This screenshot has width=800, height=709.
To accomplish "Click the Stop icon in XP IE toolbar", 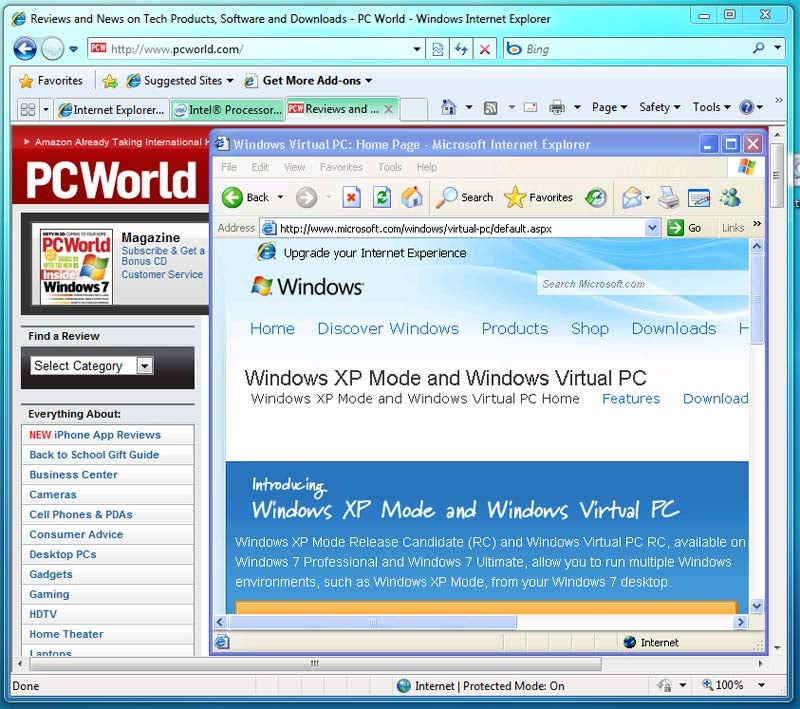I will coord(351,197).
